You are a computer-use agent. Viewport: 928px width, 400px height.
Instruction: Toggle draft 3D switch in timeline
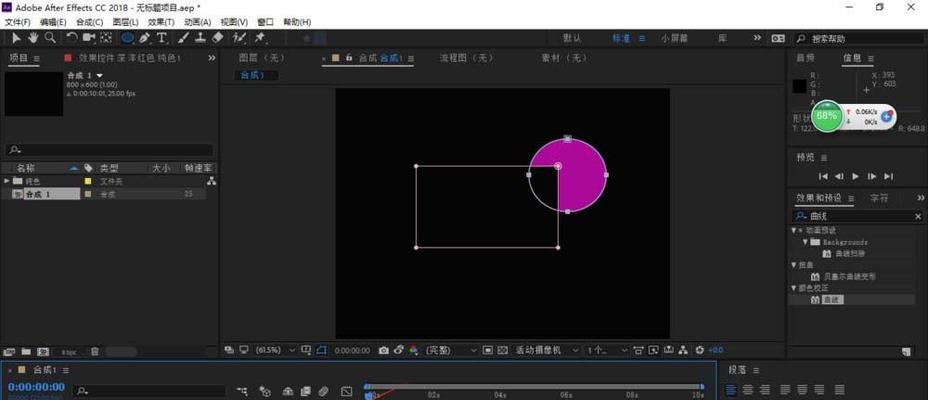click(x=265, y=391)
